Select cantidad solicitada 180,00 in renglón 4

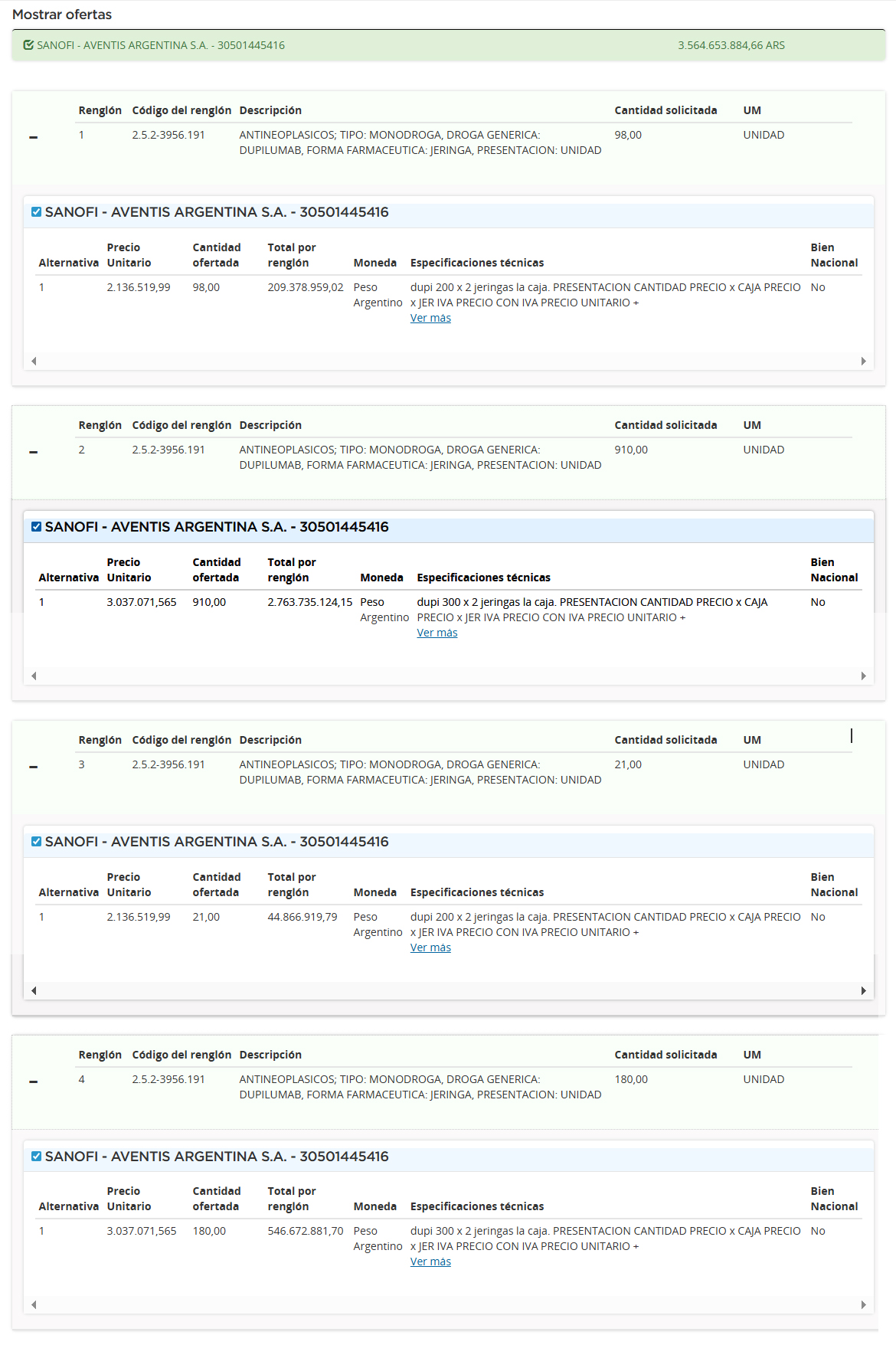click(x=631, y=1079)
